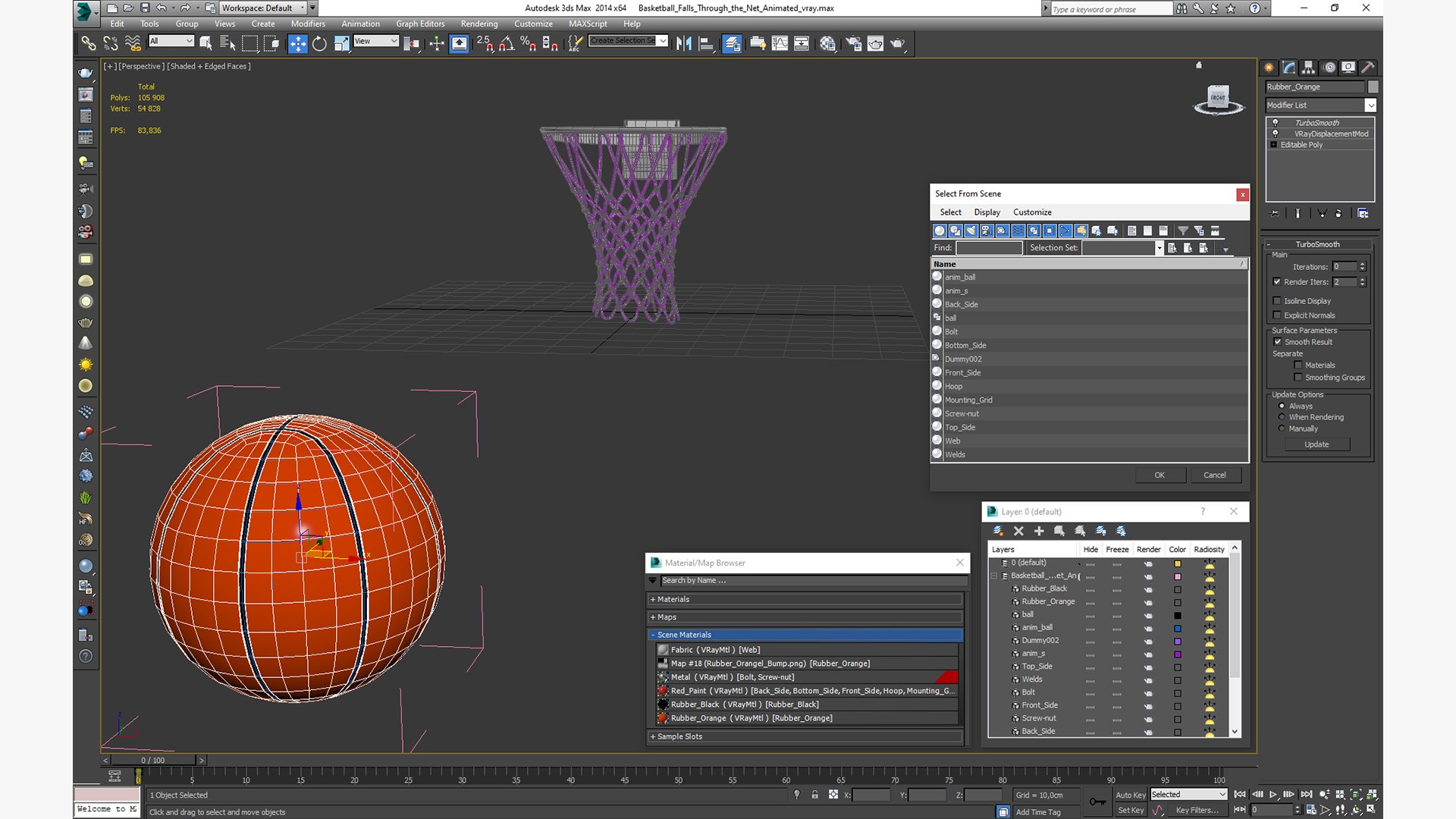1456x819 pixels.
Task: Open Customize menu in Select From Scene
Action: click(x=1032, y=212)
